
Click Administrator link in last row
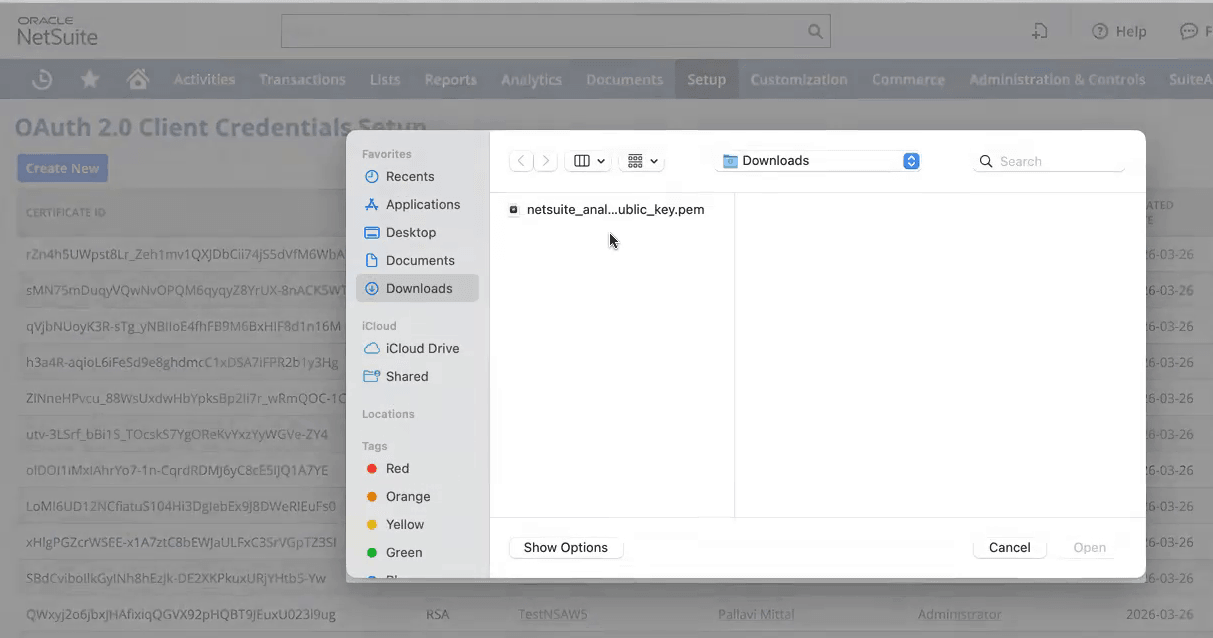[x=959, y=614]
